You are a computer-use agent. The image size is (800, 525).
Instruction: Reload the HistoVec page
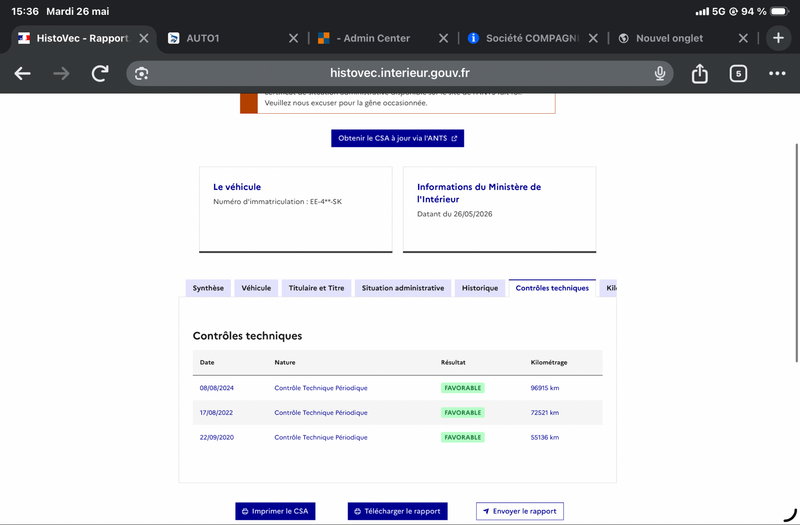[100, 73]
